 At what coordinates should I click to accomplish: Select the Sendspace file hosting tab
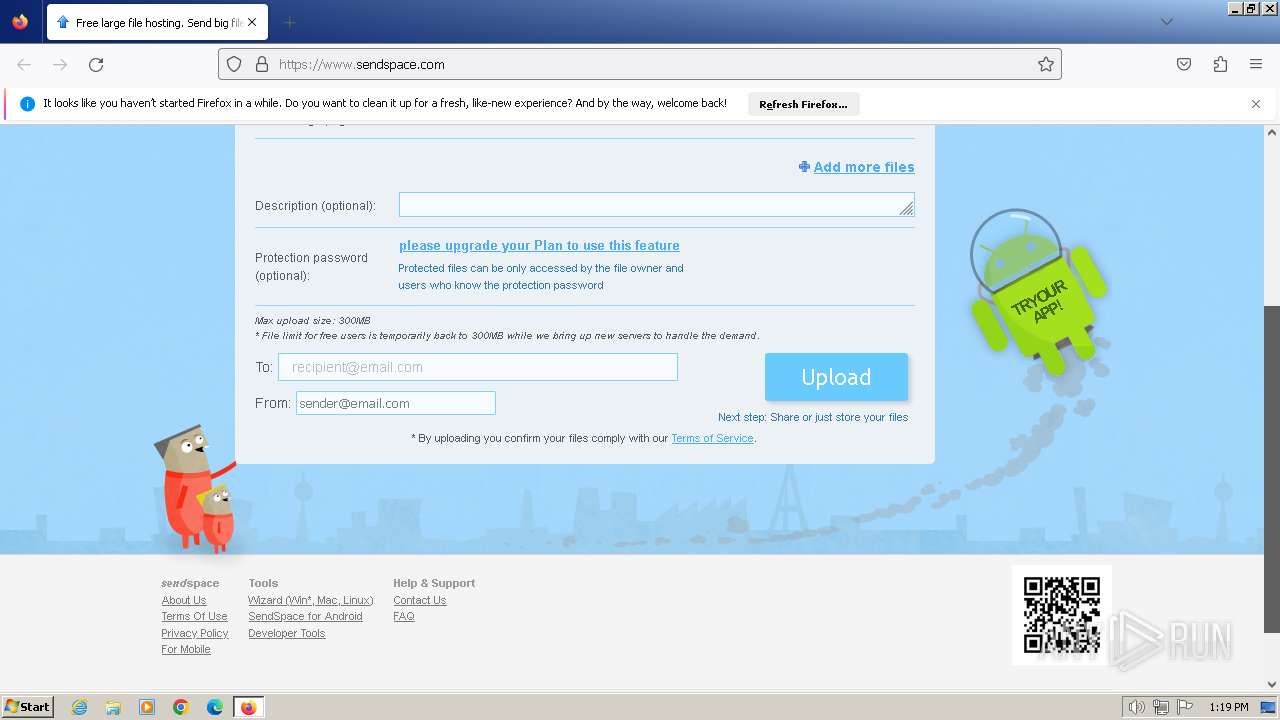tap(156, 22)
